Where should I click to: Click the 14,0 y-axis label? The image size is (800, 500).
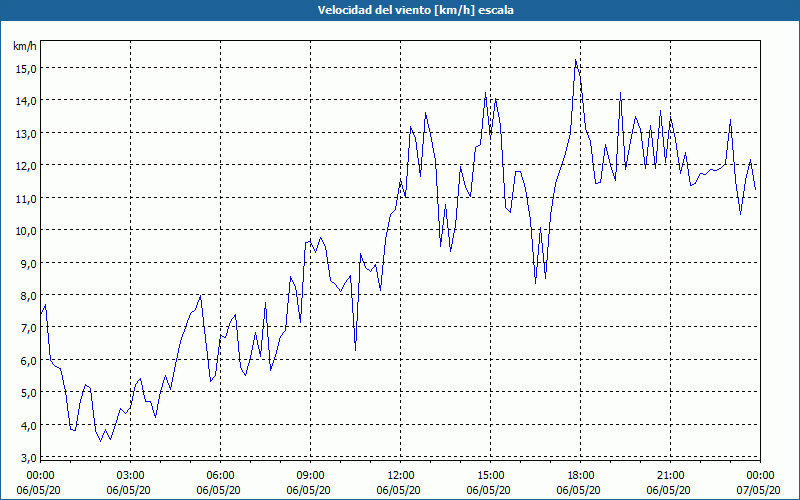(24, 101)
